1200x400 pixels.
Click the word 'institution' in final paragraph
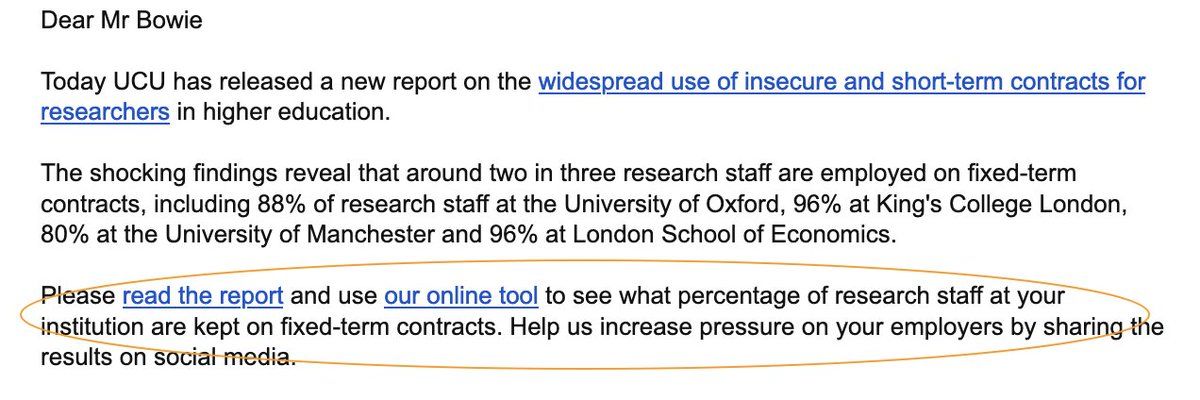pos(87,326)
